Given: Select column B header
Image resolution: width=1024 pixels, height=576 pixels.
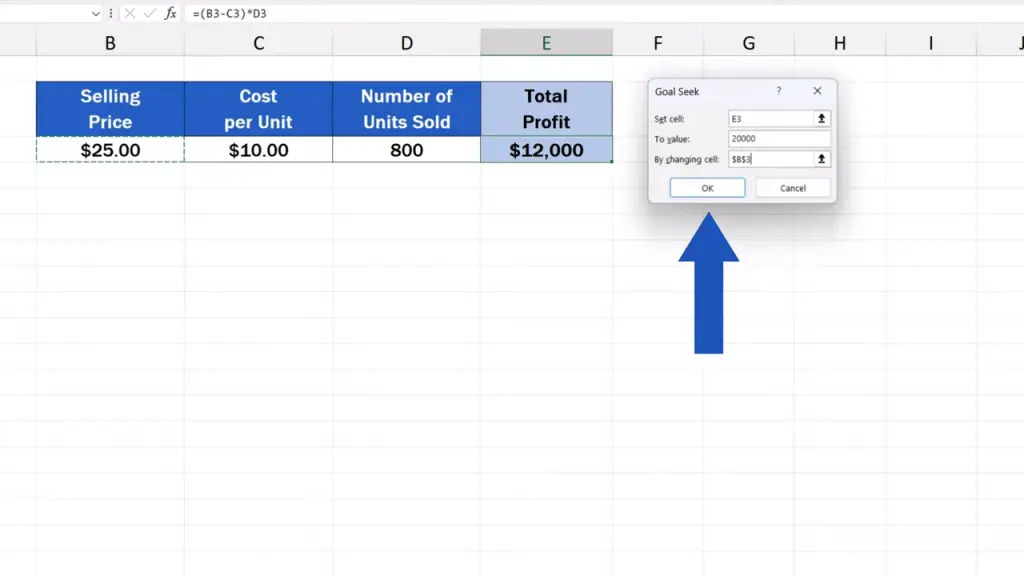Looking at the screenshot, I should point(110,43).
